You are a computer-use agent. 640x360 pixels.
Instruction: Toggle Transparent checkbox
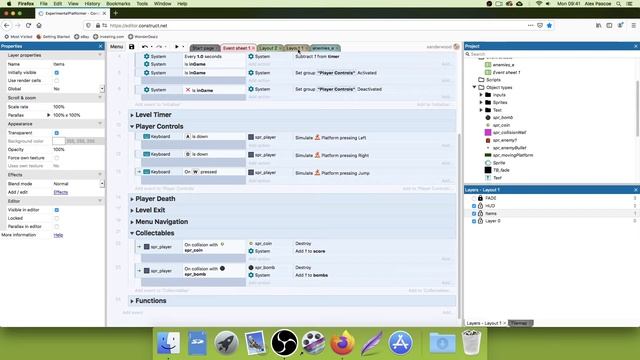57,133
